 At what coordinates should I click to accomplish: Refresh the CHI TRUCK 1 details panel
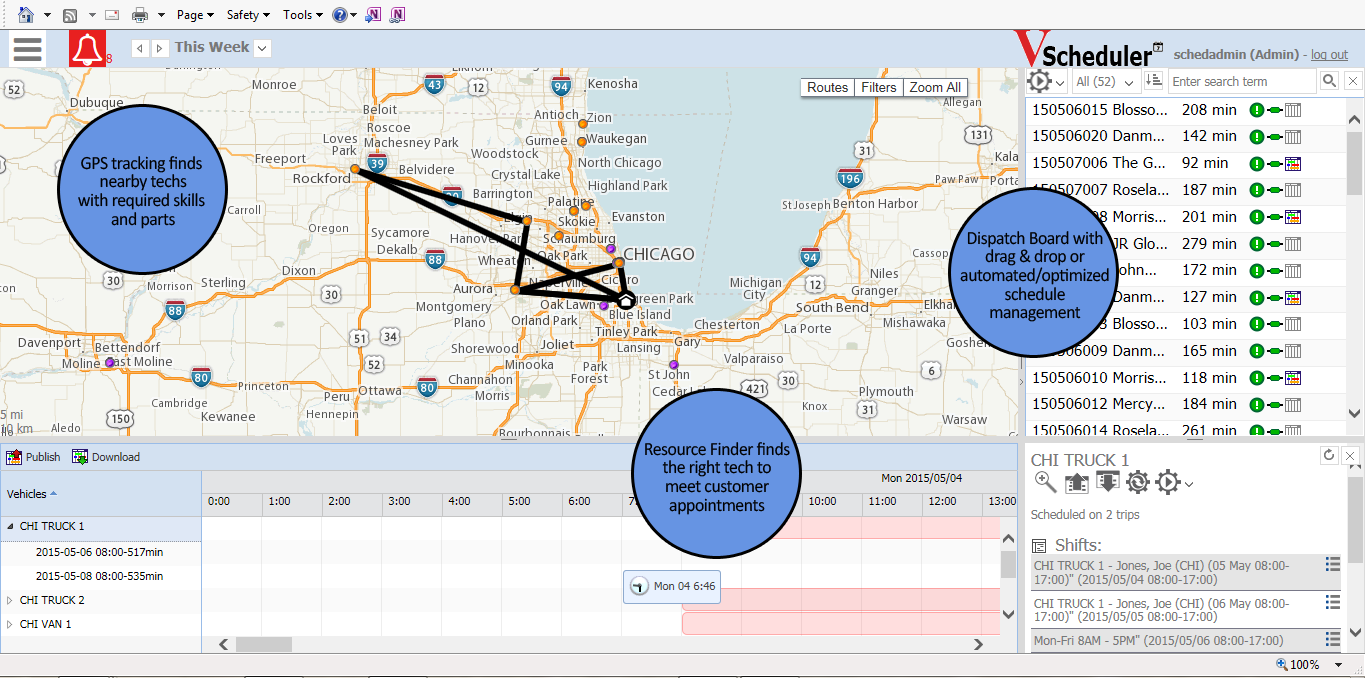coord(1328,455)
